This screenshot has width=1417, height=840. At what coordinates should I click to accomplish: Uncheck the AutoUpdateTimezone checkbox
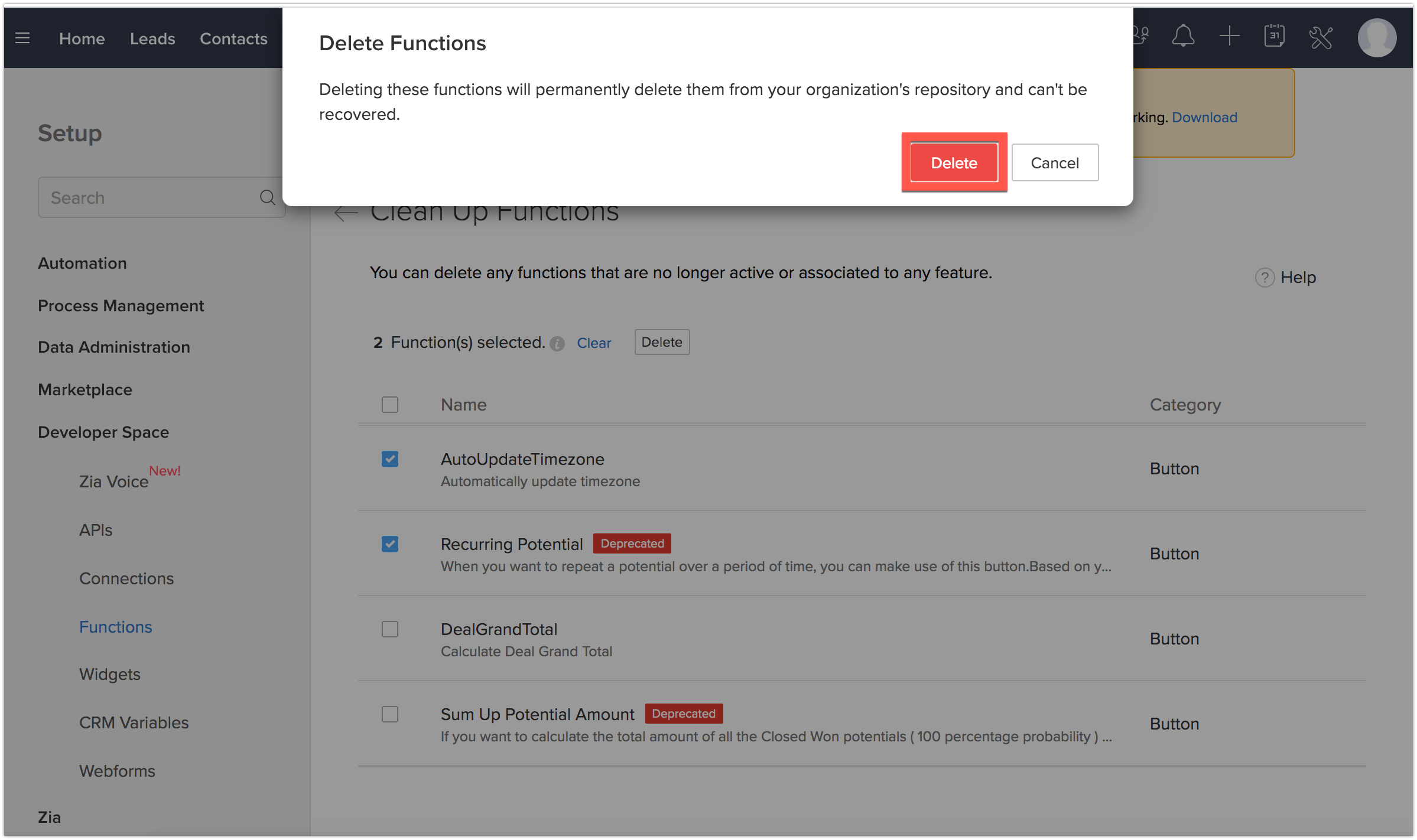[x=390, y=459]
